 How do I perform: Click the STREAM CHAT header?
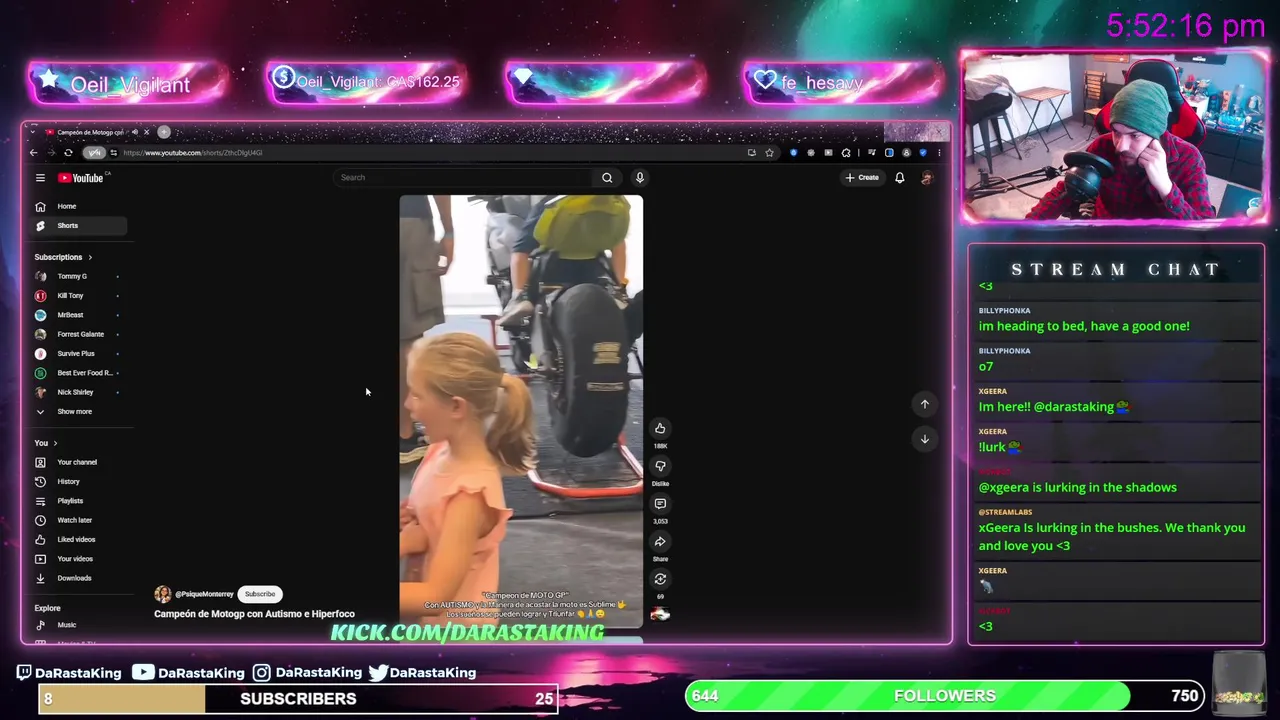pos(1116,270)
